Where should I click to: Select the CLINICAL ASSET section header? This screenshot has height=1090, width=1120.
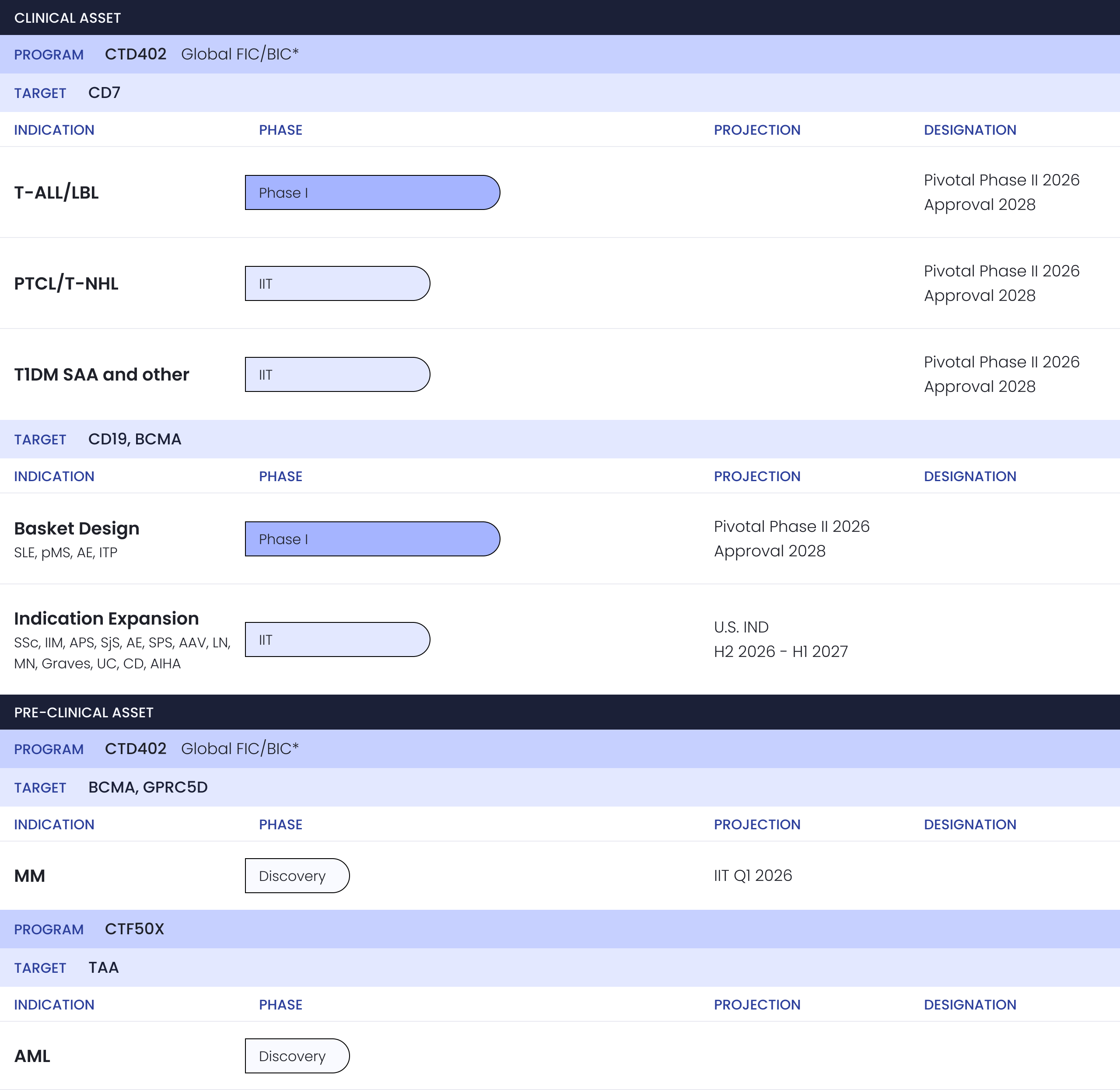point(67,18)
